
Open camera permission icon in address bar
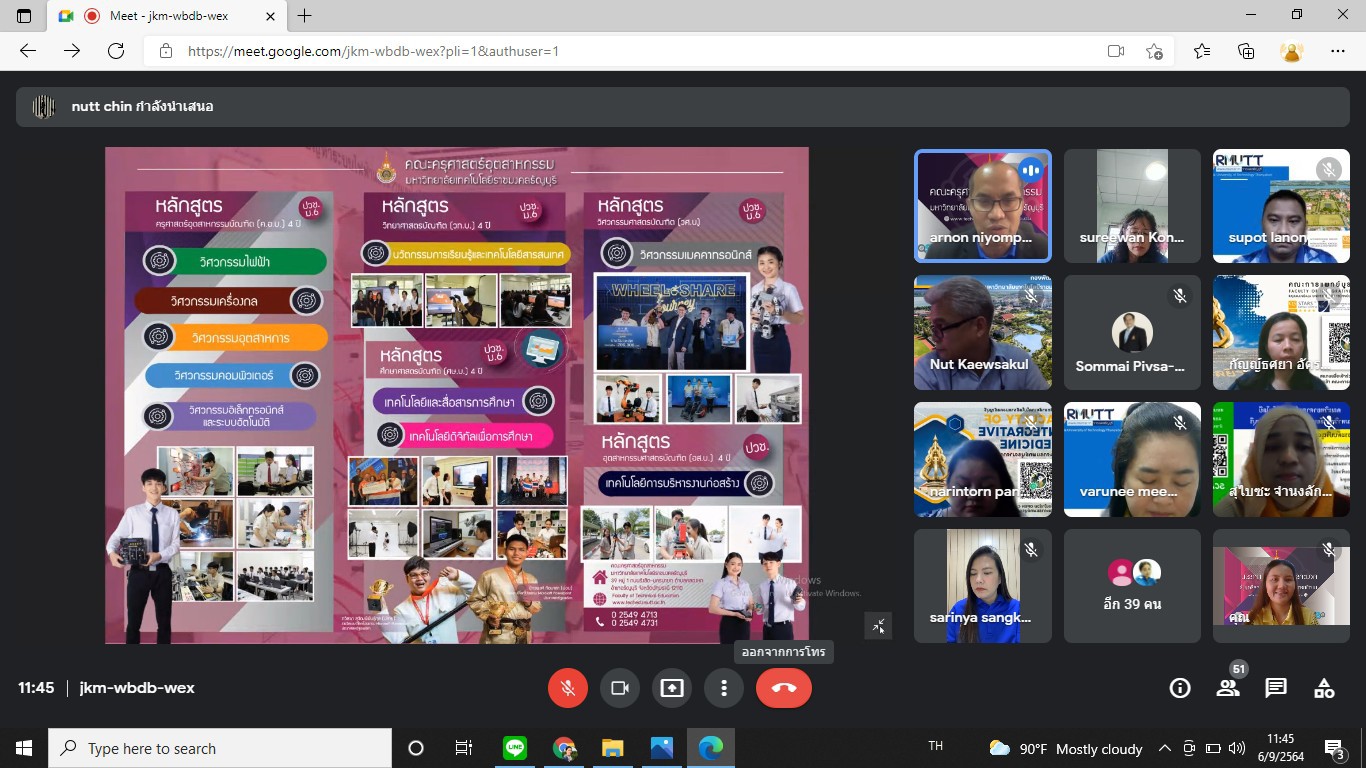[1116, 51]
